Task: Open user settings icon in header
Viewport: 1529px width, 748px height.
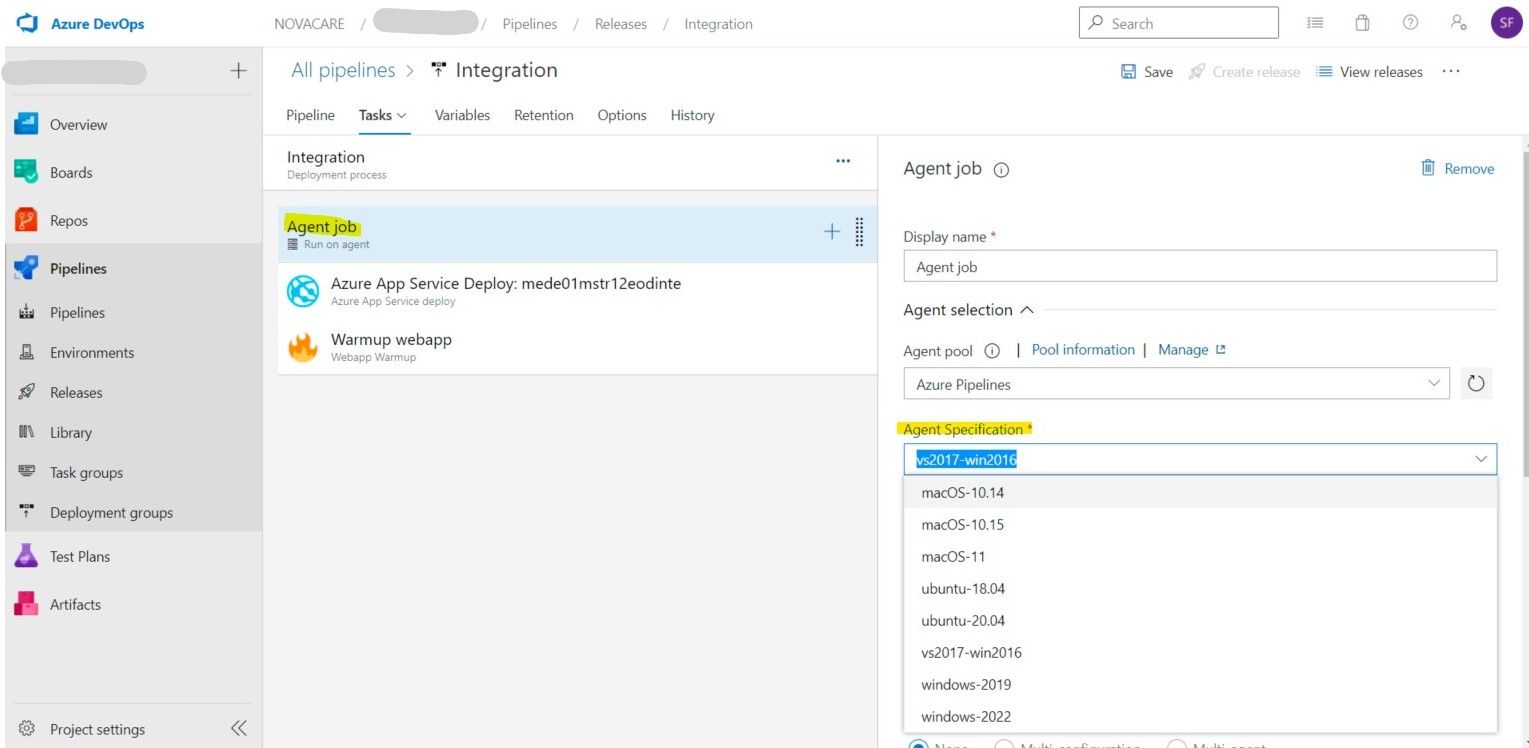Action: click(1458, 23)
